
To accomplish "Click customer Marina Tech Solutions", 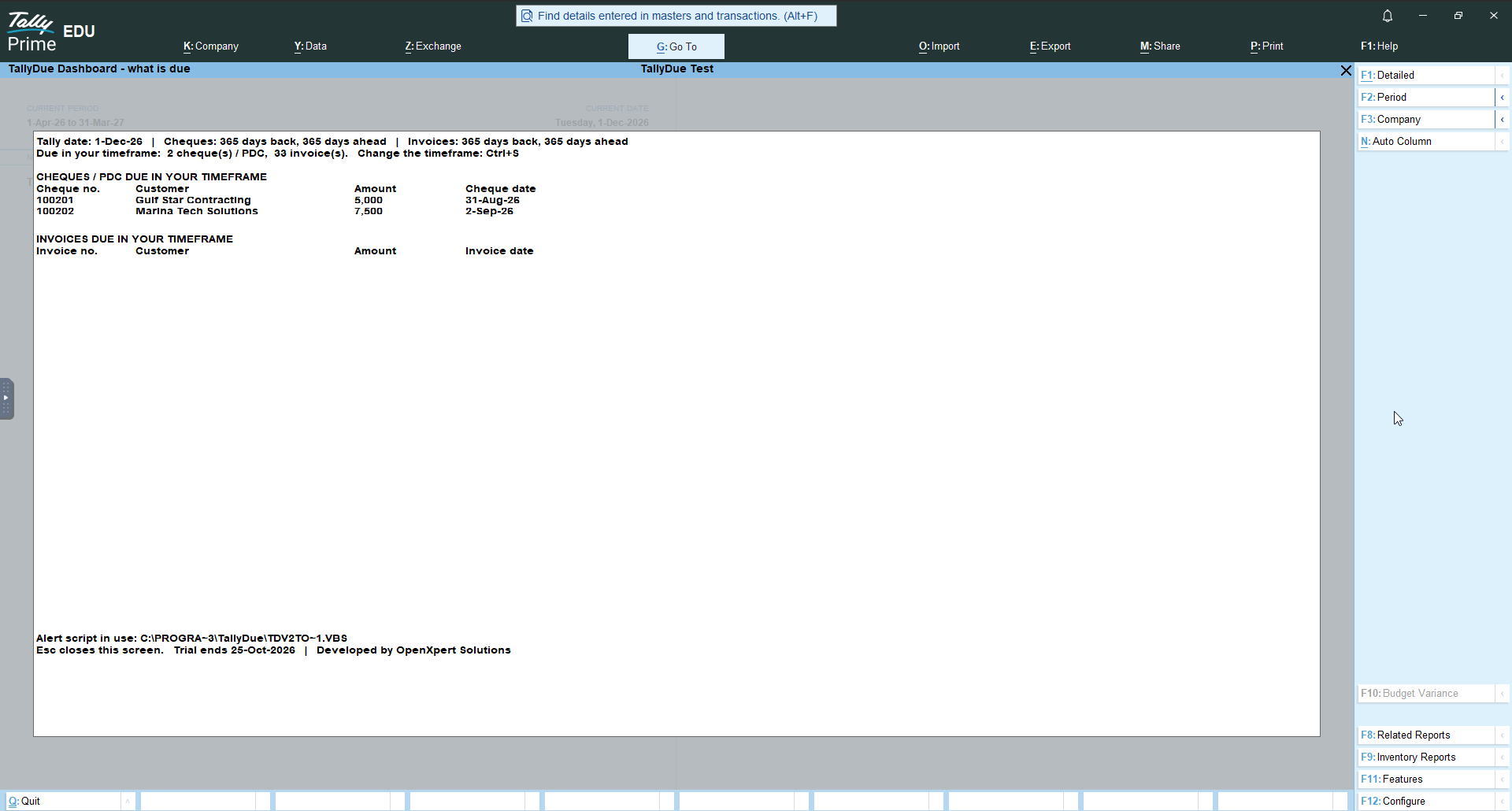I will click(197, 211).
